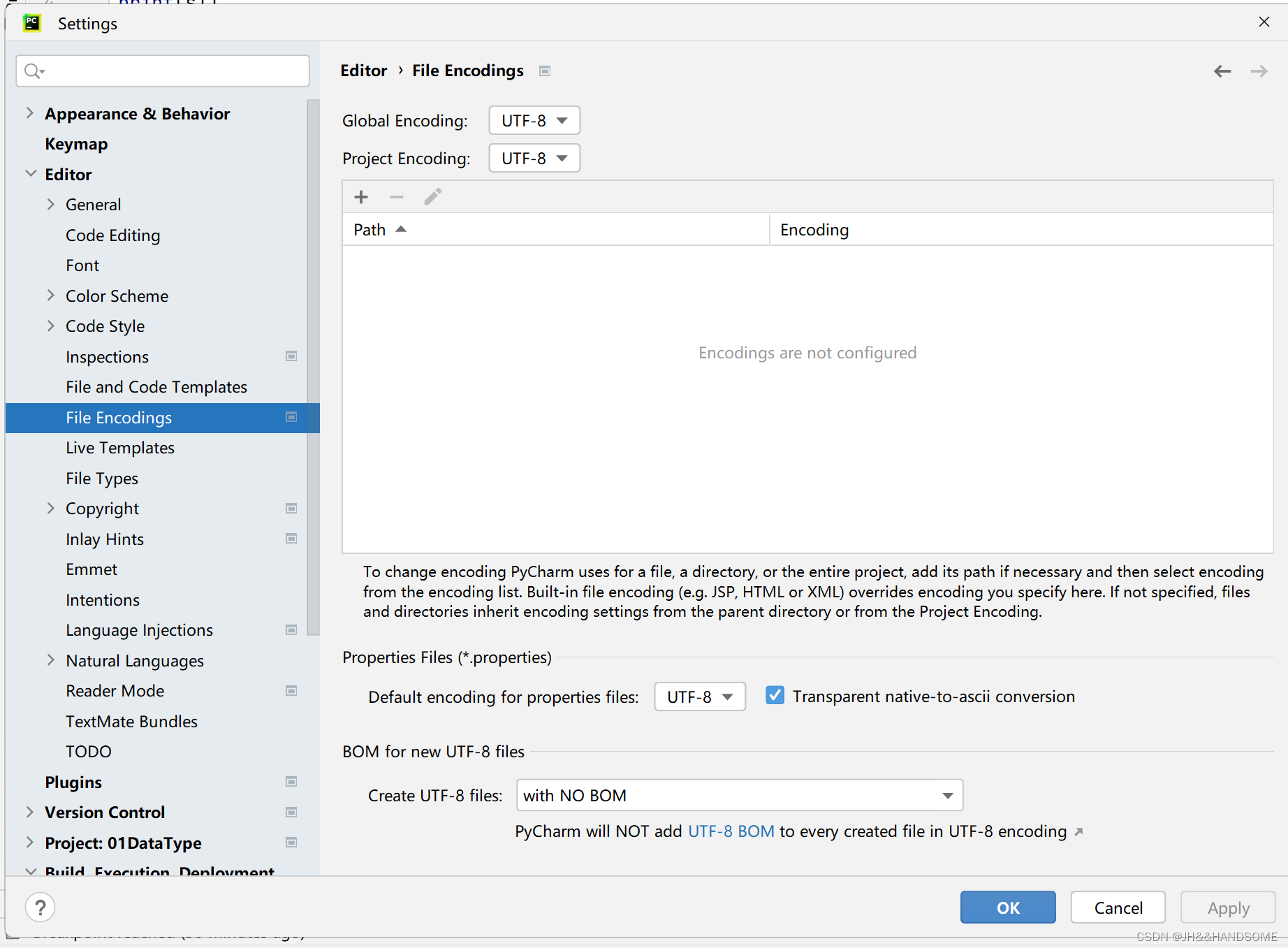Collapse the Editor tree section
Image resolution: width=1288 pixels, height=948 pixels.
pos(31,173)
